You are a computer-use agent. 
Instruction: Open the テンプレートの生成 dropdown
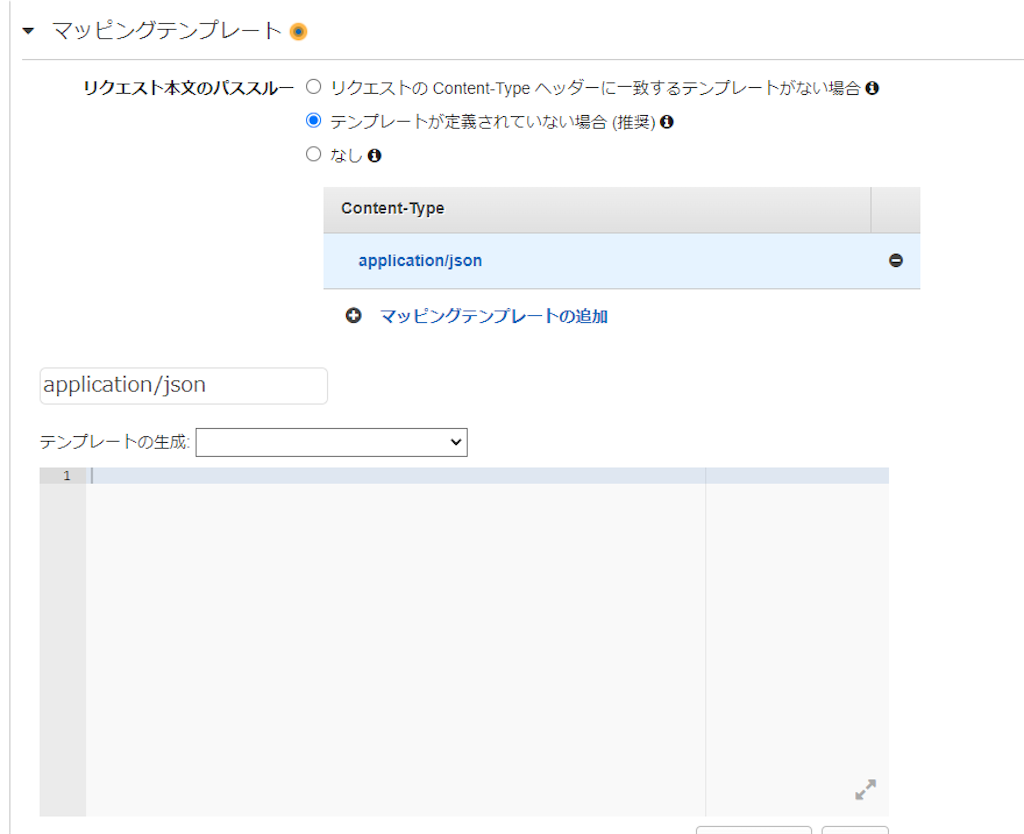(332, 442)
